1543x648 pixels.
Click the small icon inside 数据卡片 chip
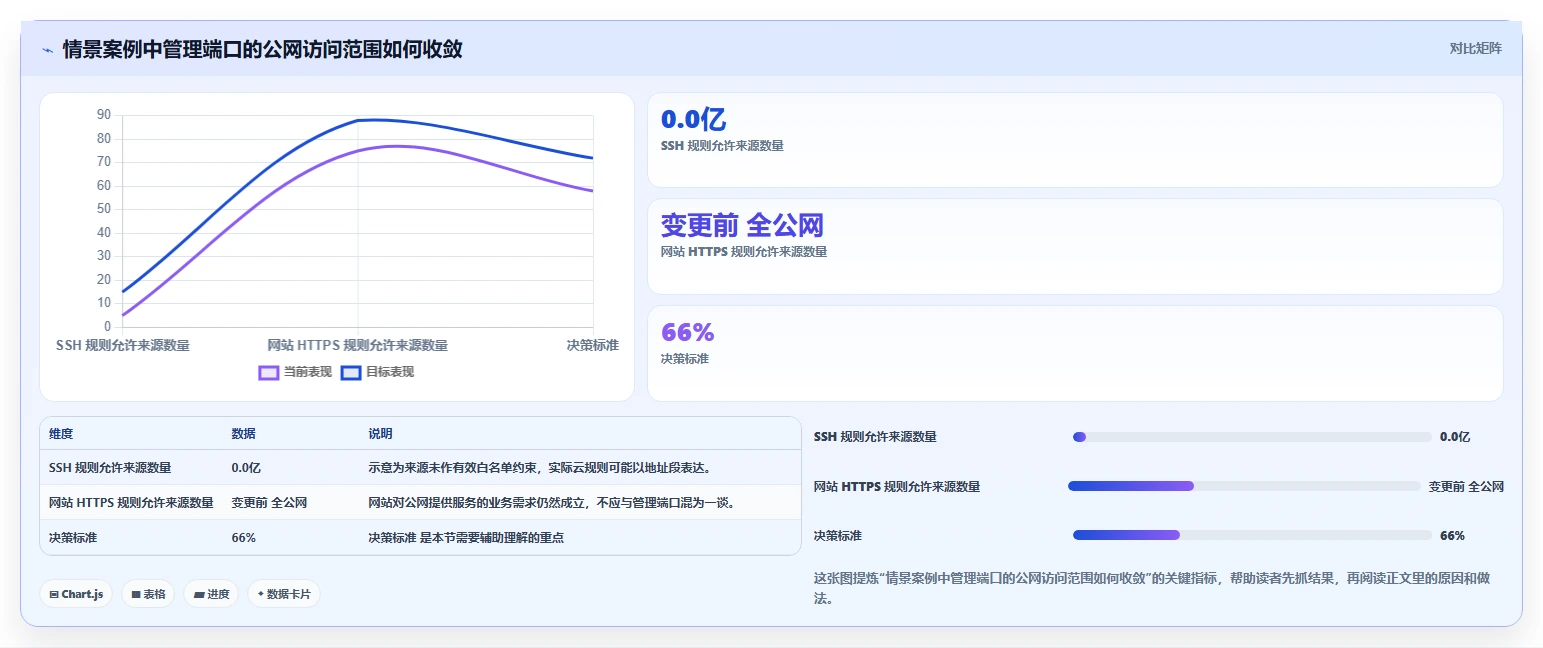pyautogui.click(x=261, y=594)
